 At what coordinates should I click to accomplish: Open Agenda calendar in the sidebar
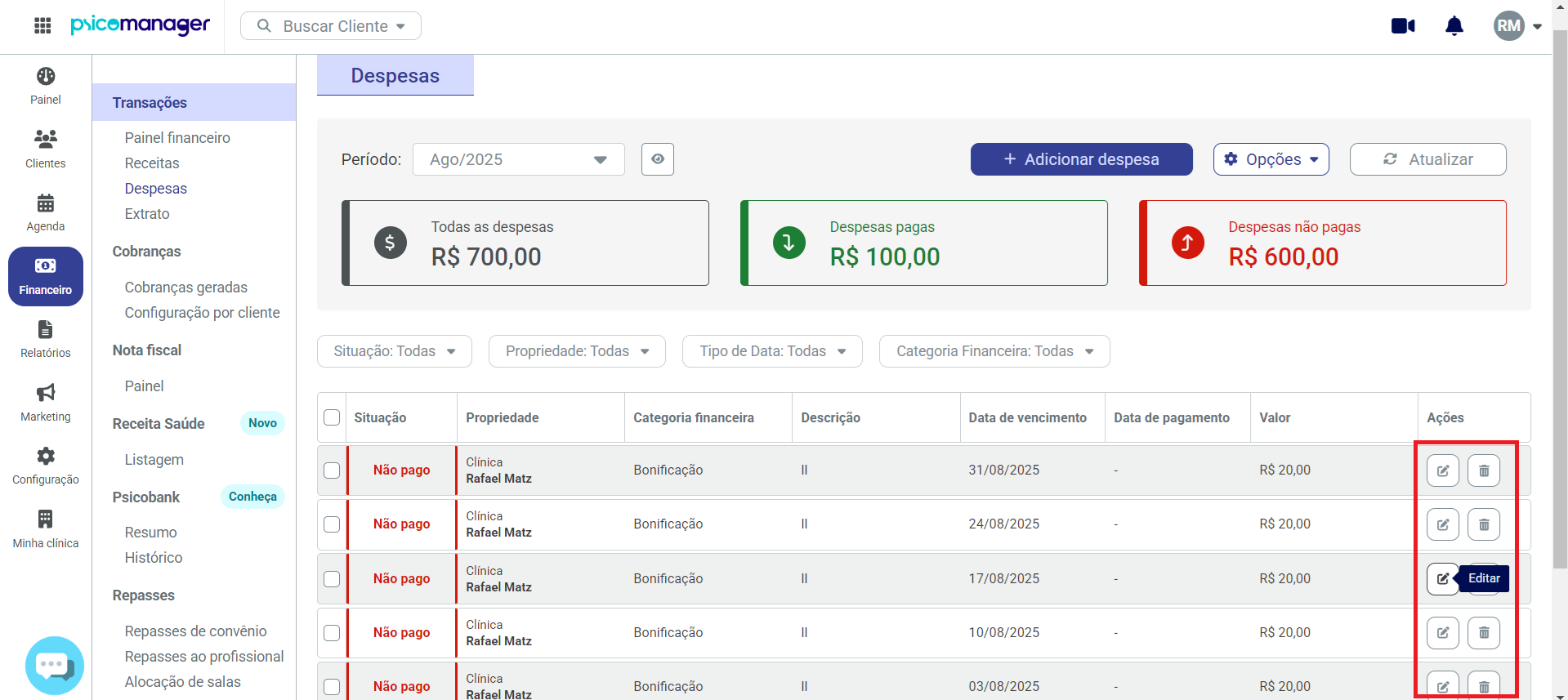46,213
